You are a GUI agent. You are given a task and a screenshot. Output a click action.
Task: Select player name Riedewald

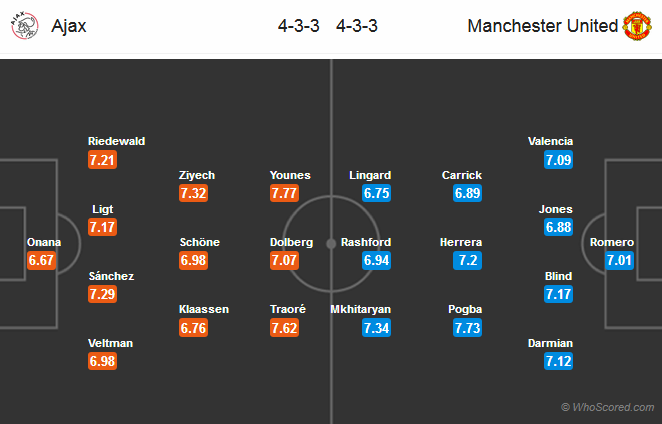pos(117,141)
